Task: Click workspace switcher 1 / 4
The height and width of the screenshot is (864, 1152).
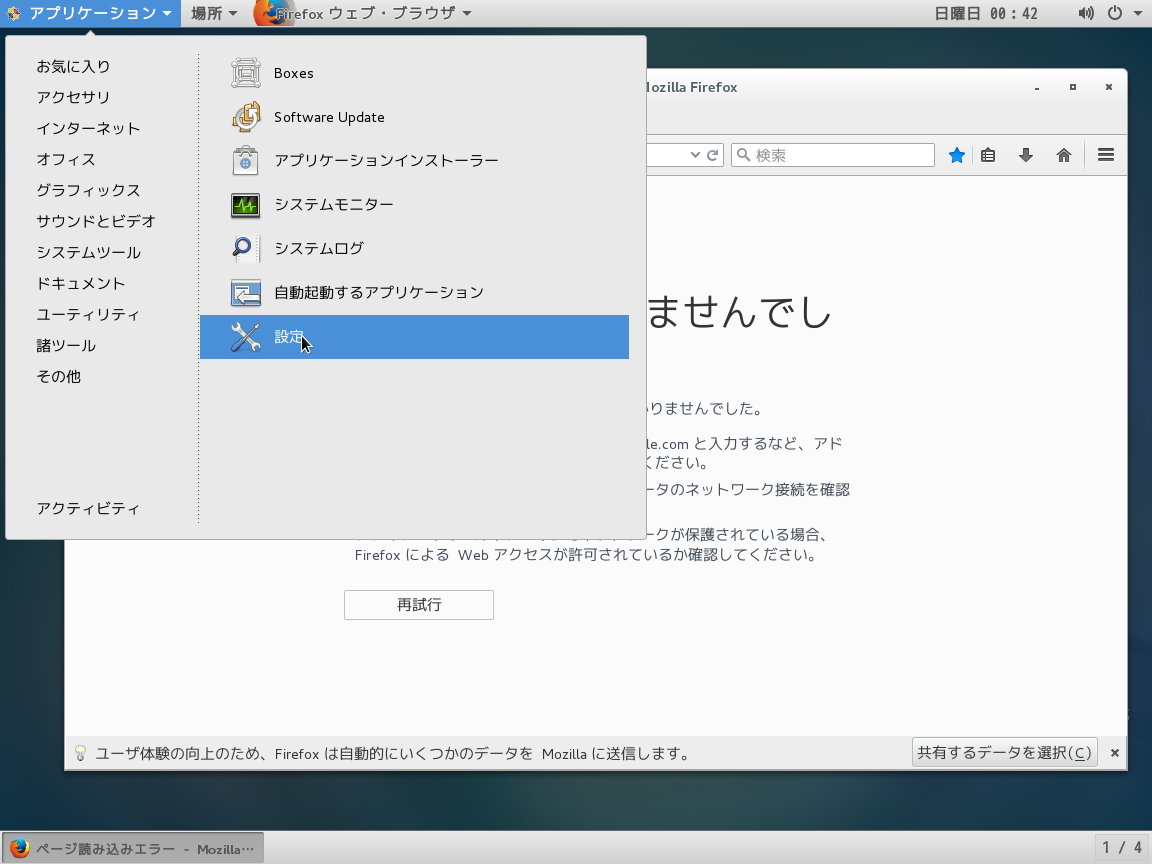Action: click(x=1122, y=848)
